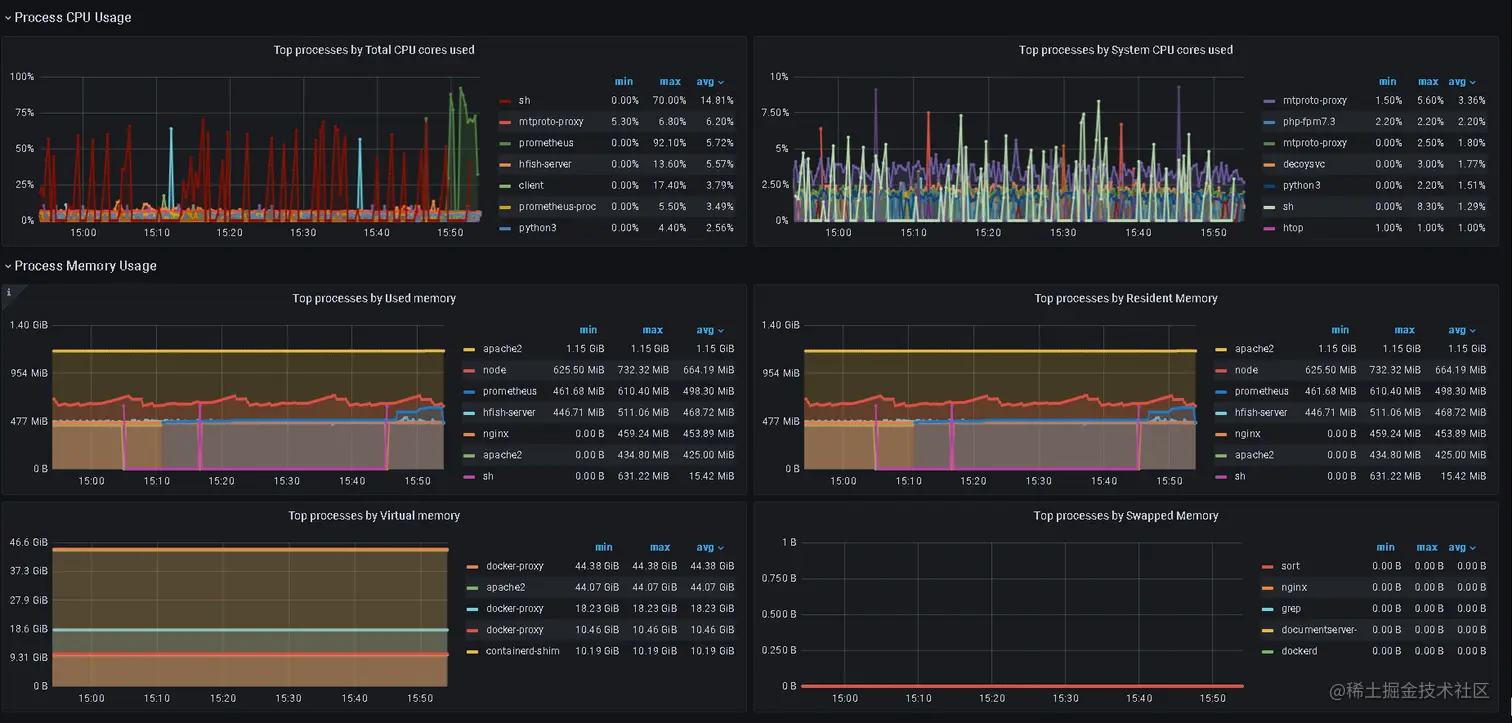This screenshot has height=723, width=1512.
Task: Toggle client series in Total CPU legend
Action: tap(531, 185)
